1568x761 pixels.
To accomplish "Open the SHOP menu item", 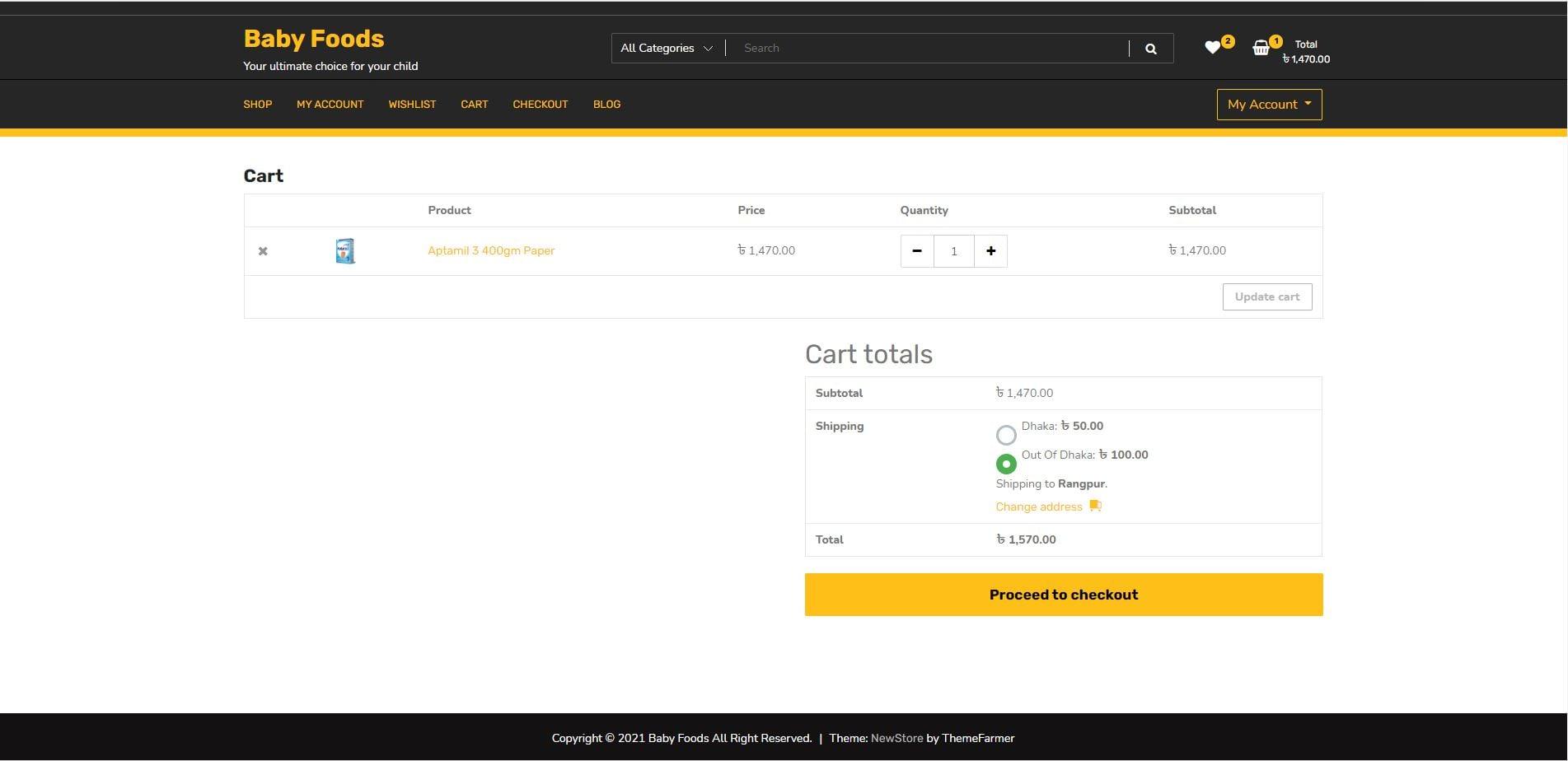I will tap(257, 104).
